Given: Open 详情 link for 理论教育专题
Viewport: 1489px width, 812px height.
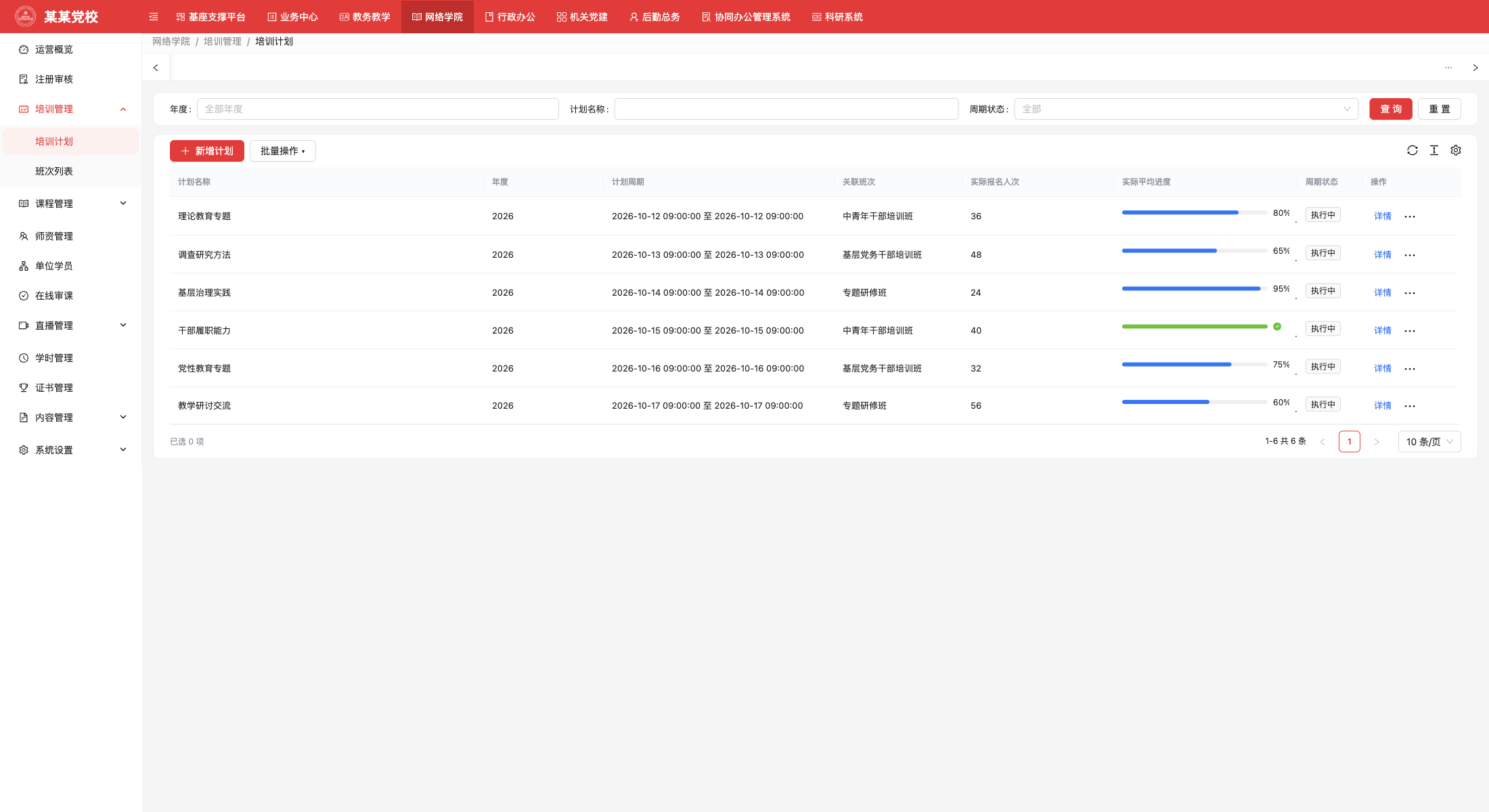Looking at the screenshot, I should pyautogui.click(x=1383, y=217).
